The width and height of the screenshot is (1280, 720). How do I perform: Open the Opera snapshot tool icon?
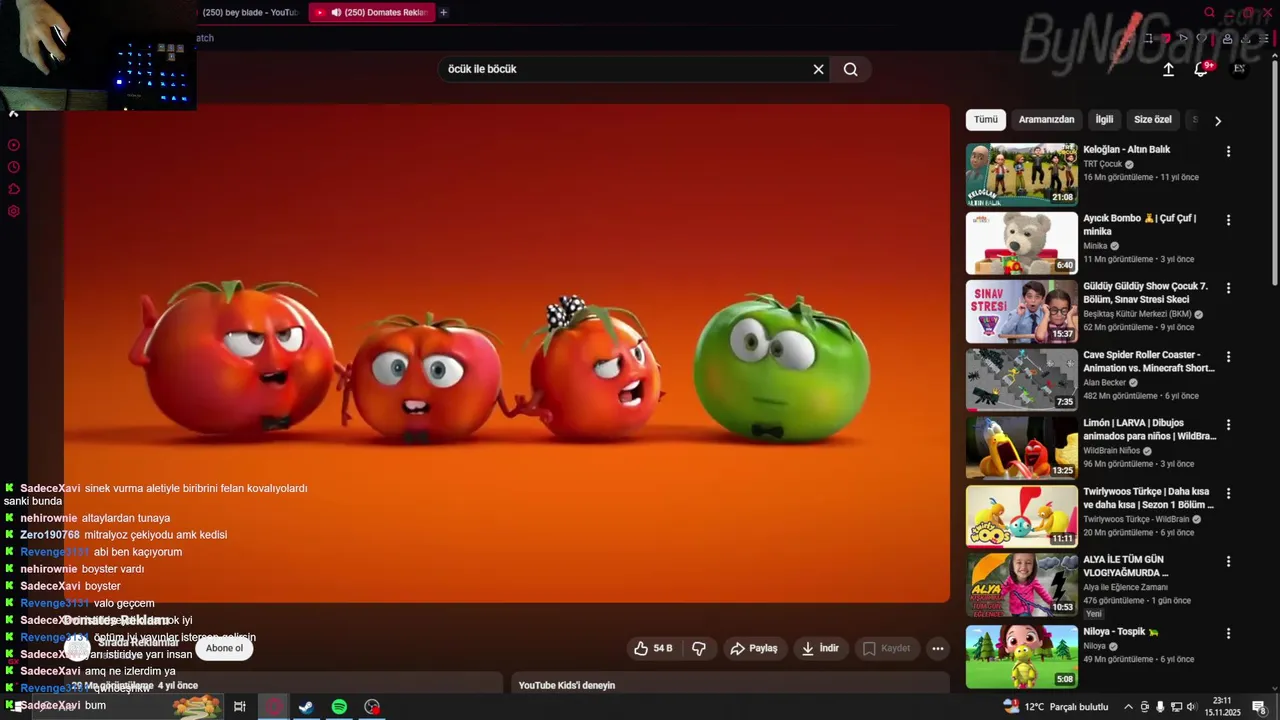click(x=1148, y=38)
